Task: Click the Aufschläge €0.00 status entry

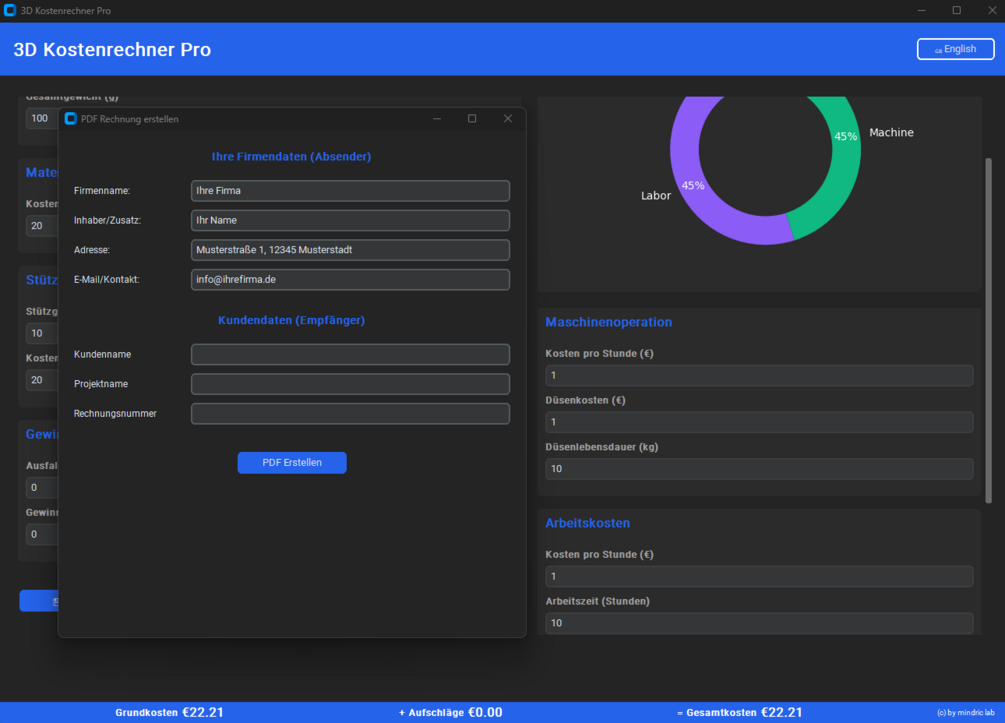Action: [x=451, y=712]
